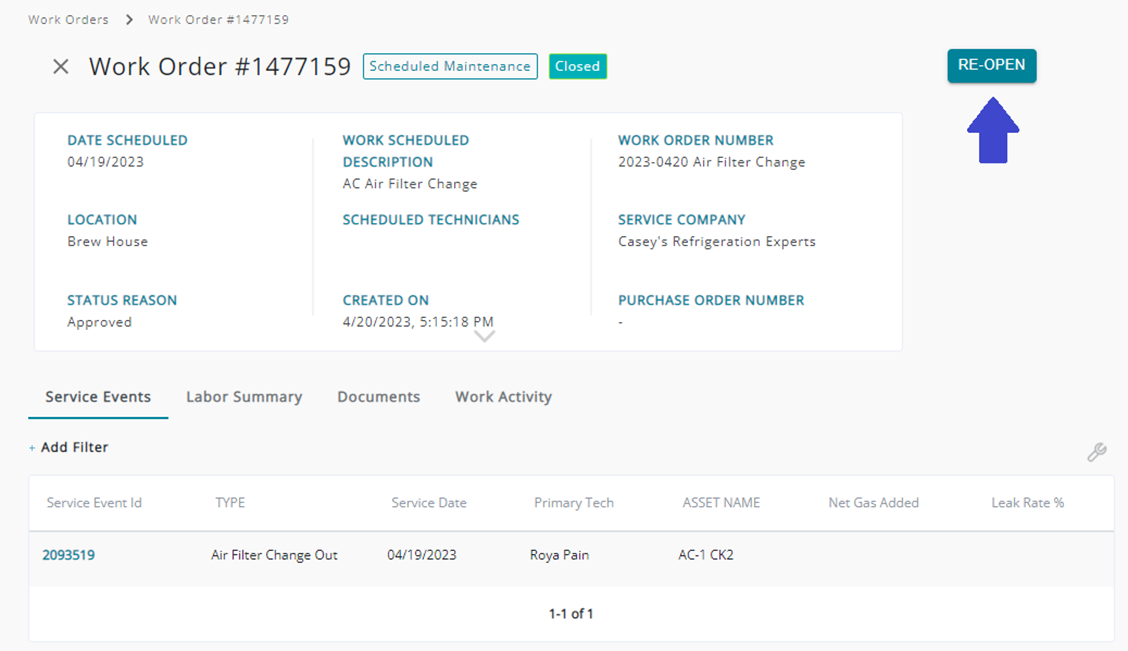Click the 1-1 of 1 pagination text
Image resolution: width=1128 pixels, height=651 pixels.
pyautogui.click(x=571, y=614)
